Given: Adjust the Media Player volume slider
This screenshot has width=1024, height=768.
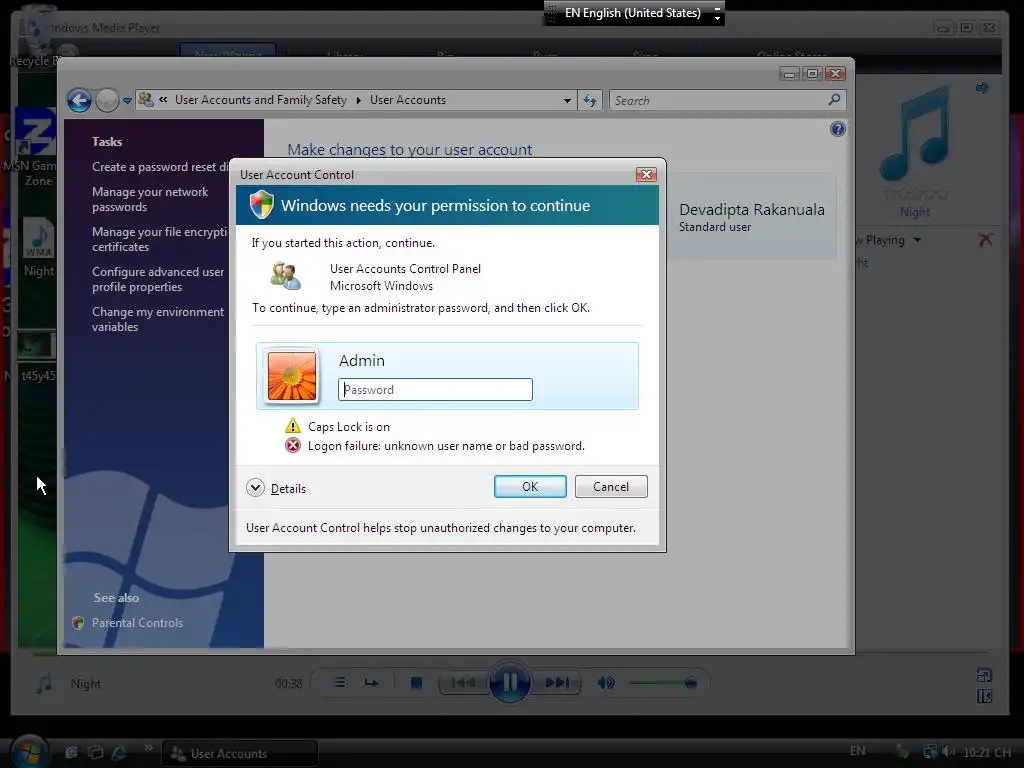Looking at the screenshot, I should tap(663, 683).
